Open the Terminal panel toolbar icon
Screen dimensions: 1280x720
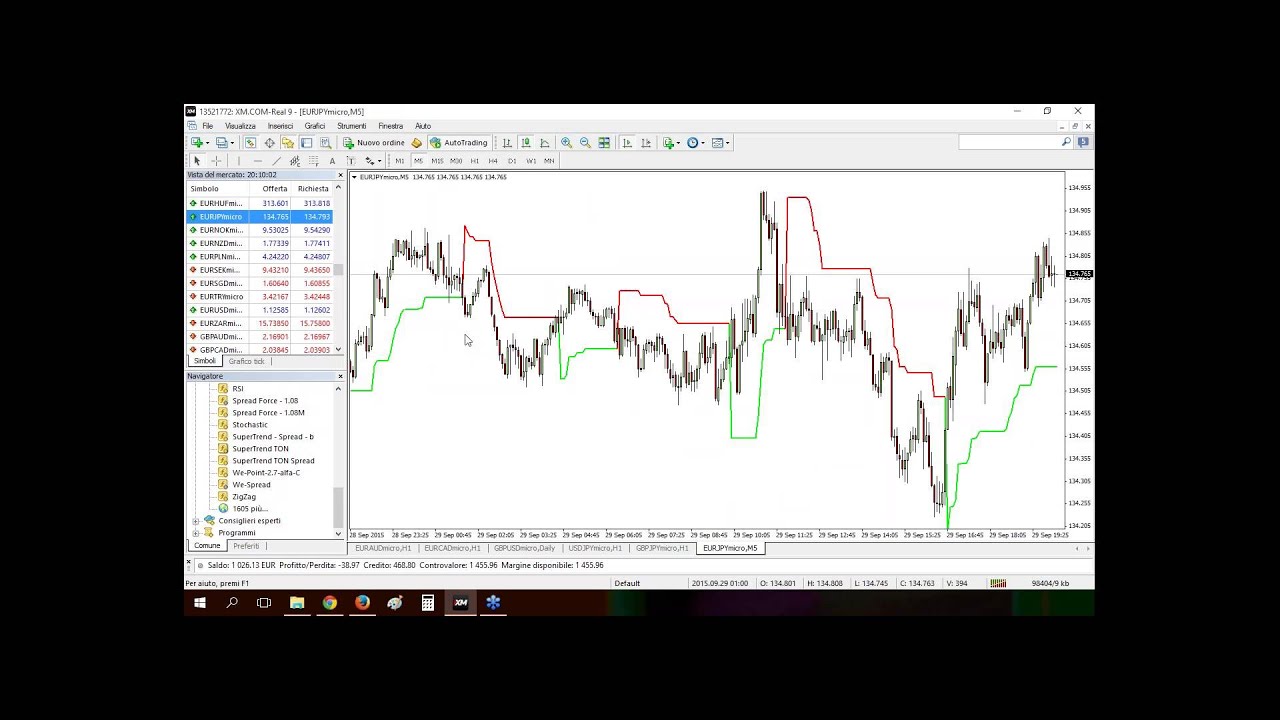(307, 143)
